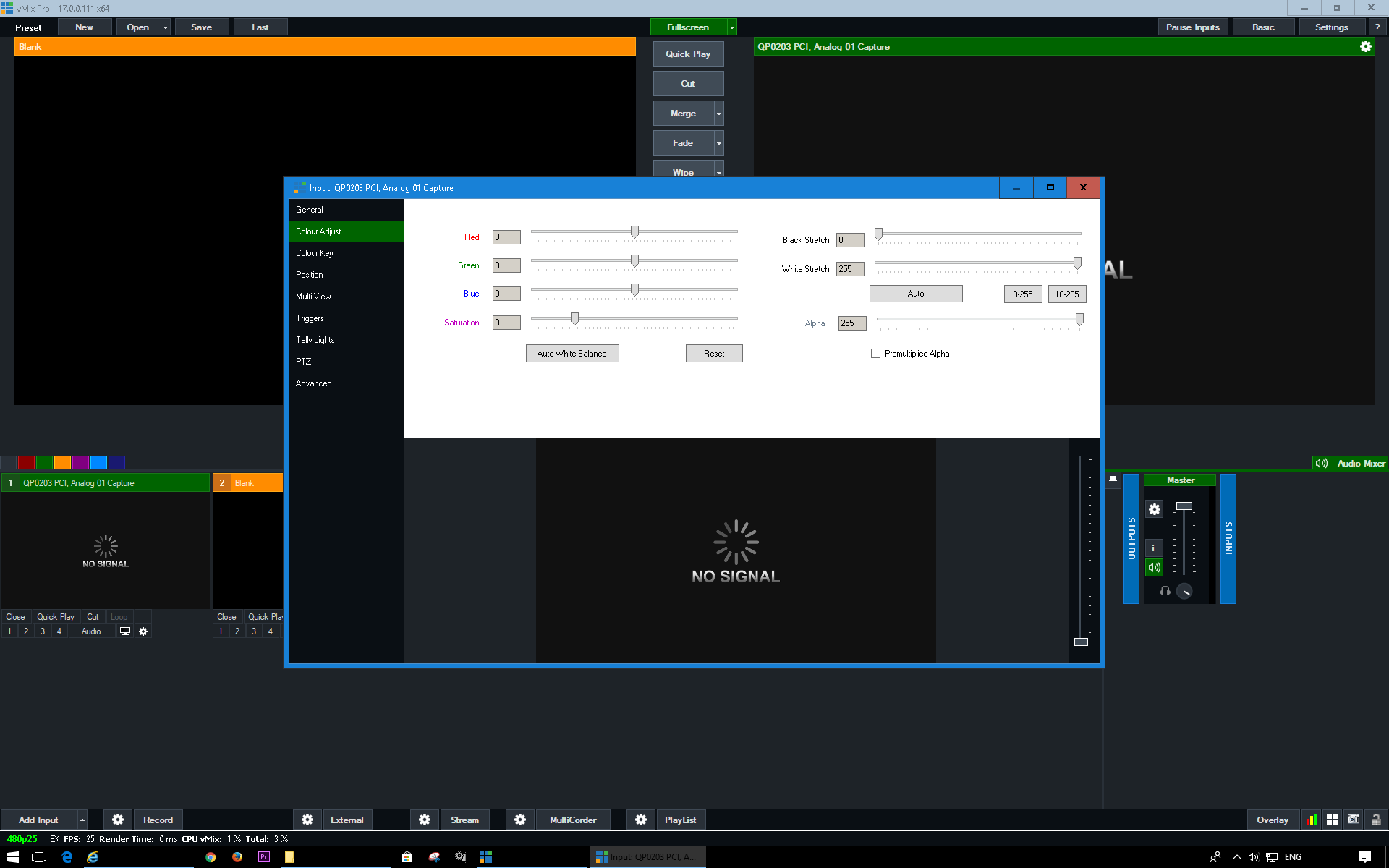Open the statistics bars icon

(1311, 820)
